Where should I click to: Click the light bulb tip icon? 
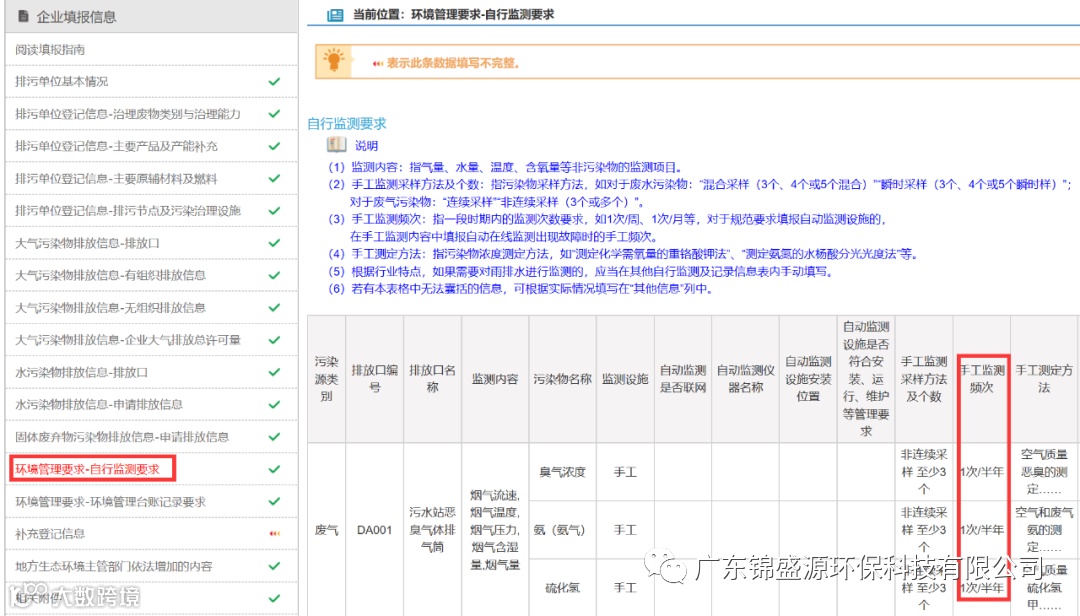334,61
